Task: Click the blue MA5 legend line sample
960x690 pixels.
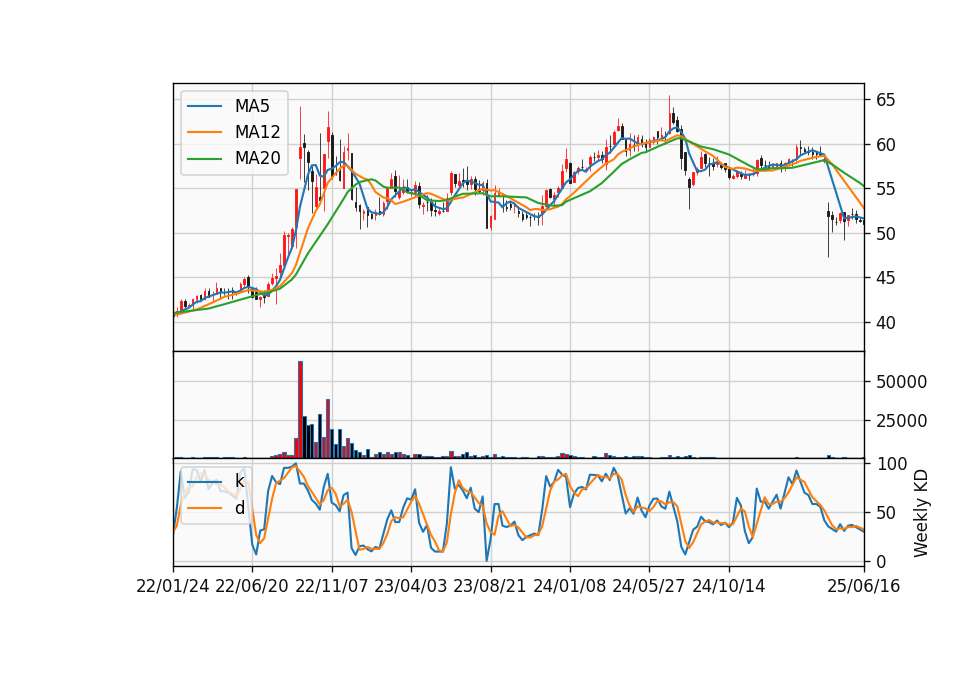Action: pos(204,106)
